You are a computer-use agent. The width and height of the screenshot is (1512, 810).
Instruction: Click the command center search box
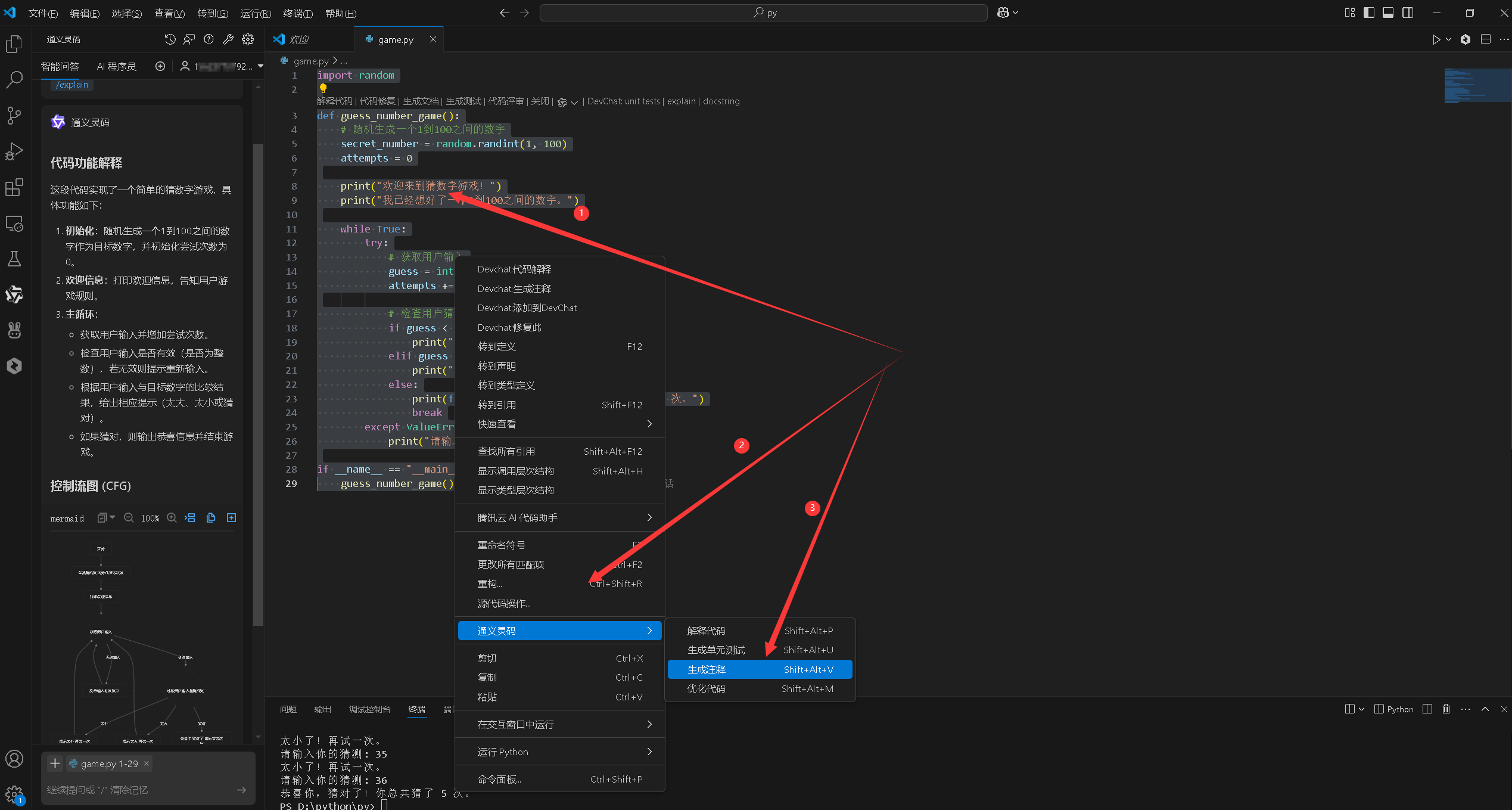point(763,13)
